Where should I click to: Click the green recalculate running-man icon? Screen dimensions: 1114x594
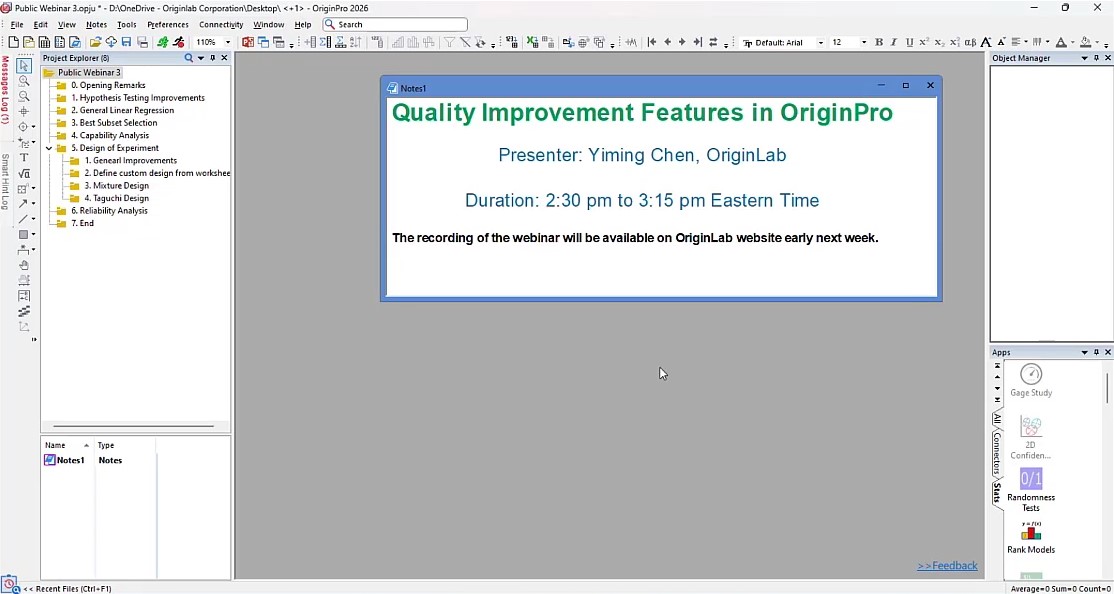coord(163,42)
